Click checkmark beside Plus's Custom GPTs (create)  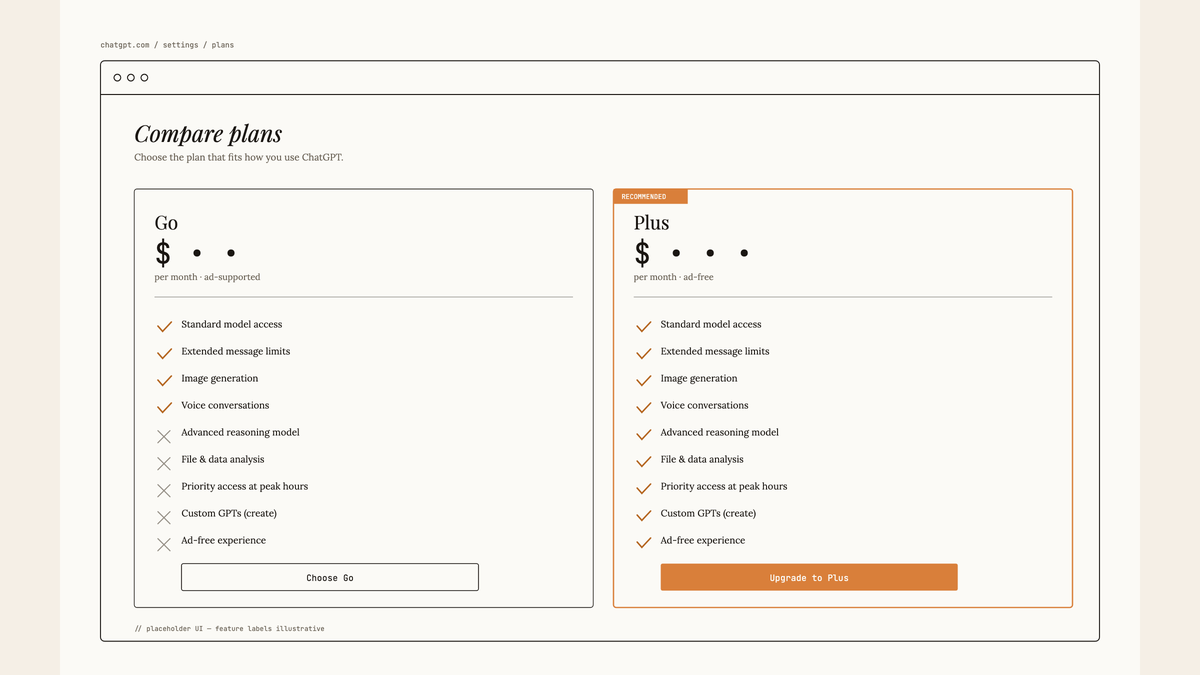(643, 515)
